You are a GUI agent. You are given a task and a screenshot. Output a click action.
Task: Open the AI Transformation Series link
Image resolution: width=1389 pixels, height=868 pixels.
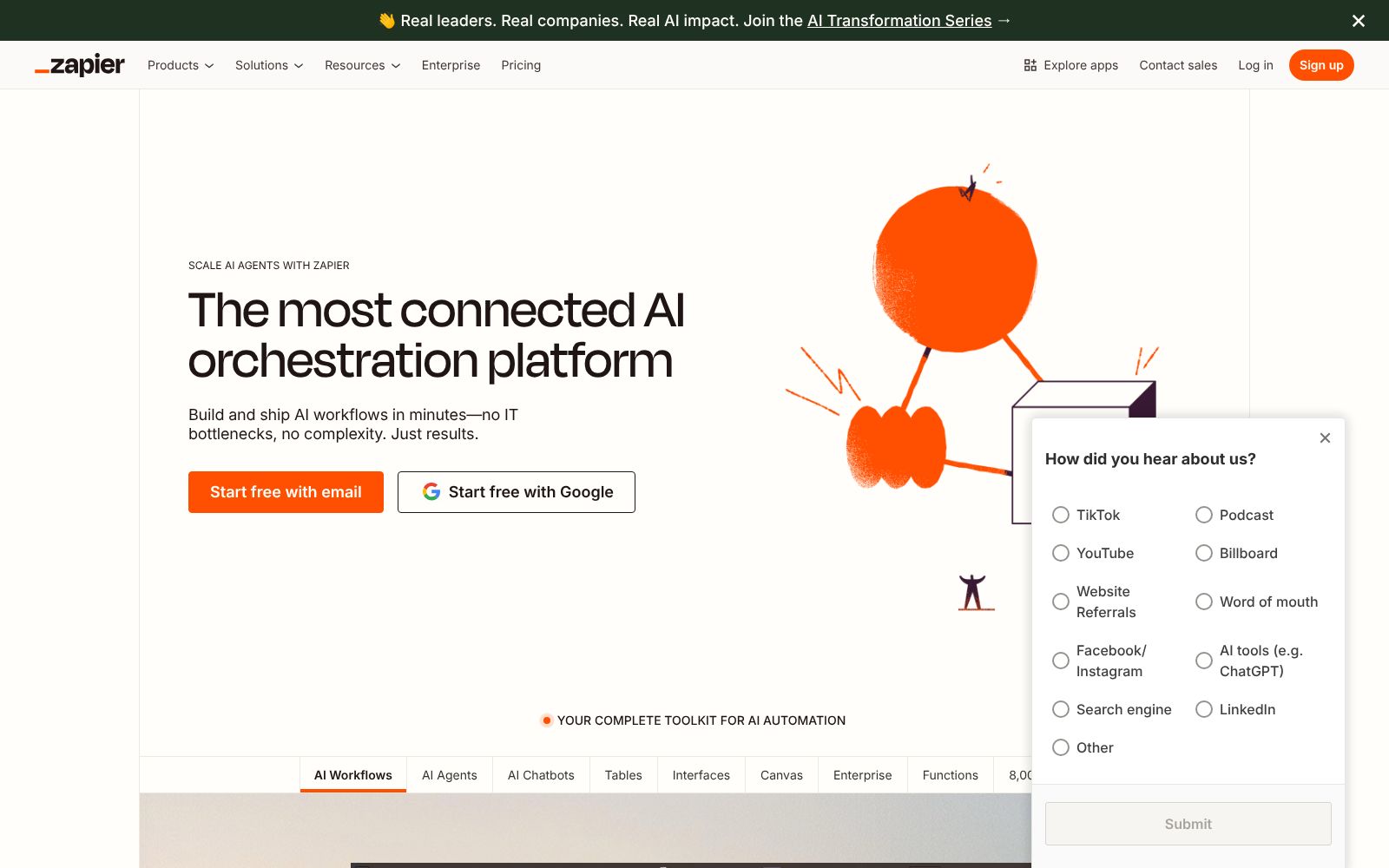tap(899, 20)
